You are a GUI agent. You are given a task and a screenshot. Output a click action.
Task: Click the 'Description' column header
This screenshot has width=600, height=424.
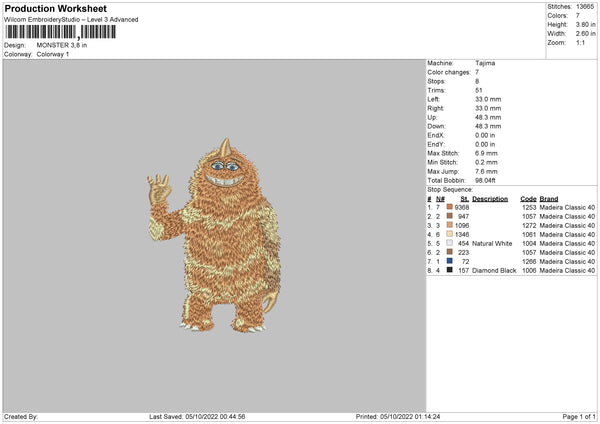[x=490, y=199]
